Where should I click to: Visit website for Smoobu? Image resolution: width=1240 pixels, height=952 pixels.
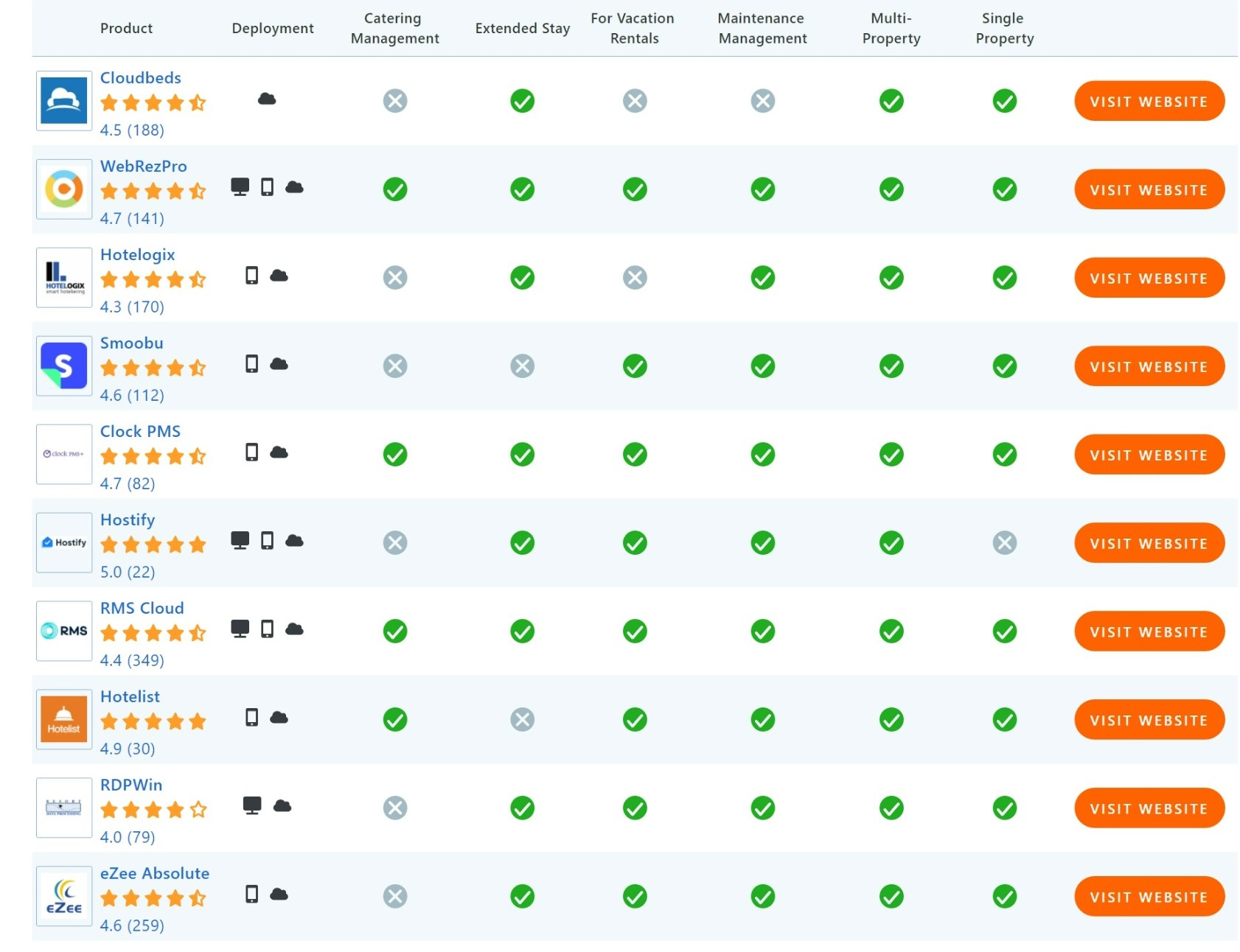pyautogui.click(x=1149, y=366)
